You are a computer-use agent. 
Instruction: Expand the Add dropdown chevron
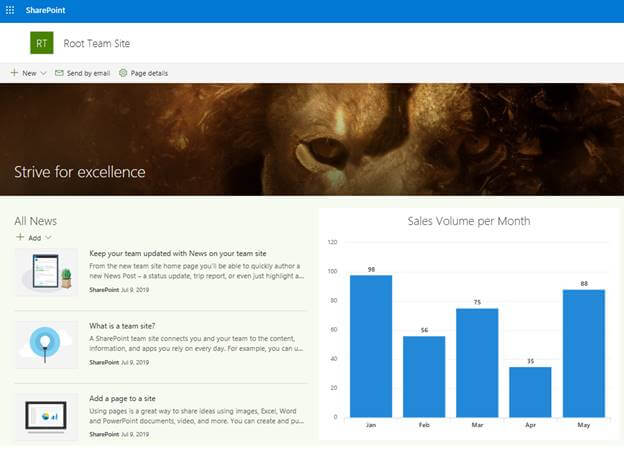coord(49,238)
